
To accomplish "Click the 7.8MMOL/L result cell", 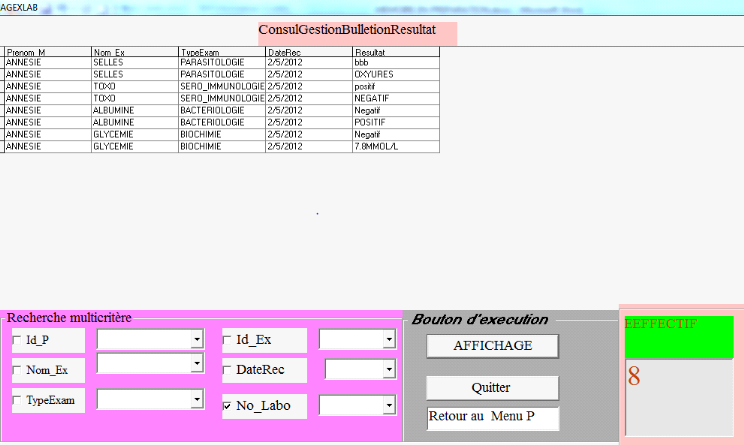I will (395, 146).
